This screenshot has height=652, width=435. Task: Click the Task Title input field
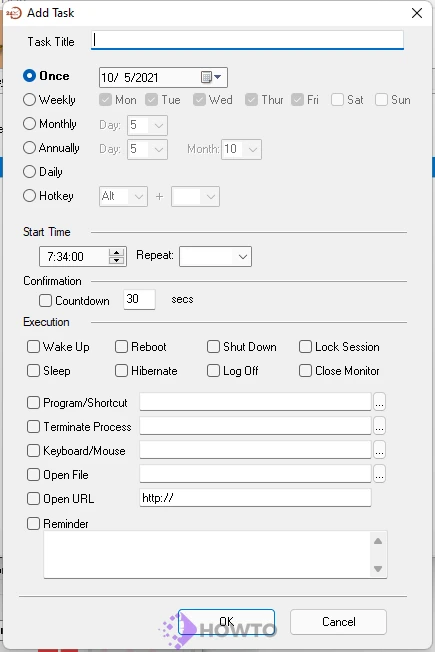click(x=247, y=40)
